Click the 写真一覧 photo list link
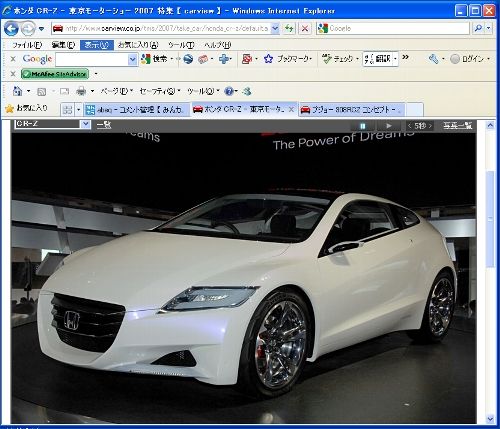Image resolution: width=500 pixels, height=429 pixels. [458, 126]
